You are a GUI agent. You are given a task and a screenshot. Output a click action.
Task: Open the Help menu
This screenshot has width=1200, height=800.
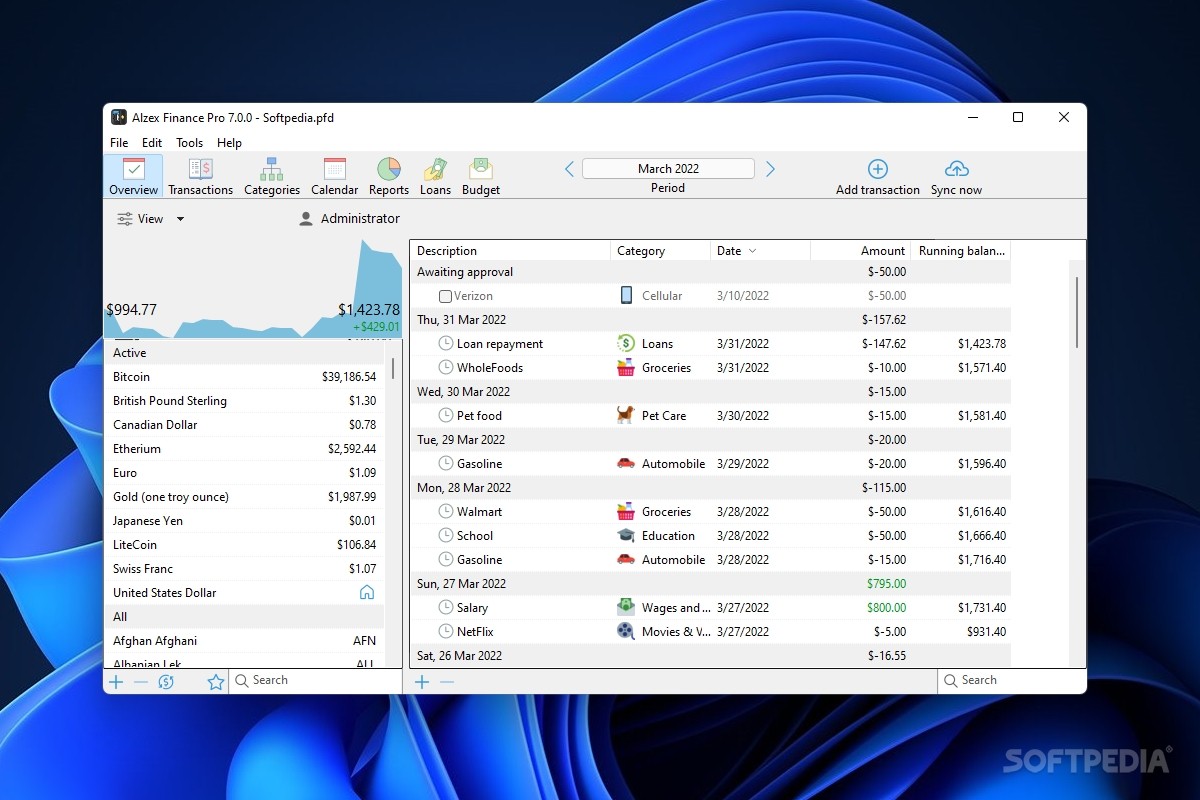pos(229,143)
